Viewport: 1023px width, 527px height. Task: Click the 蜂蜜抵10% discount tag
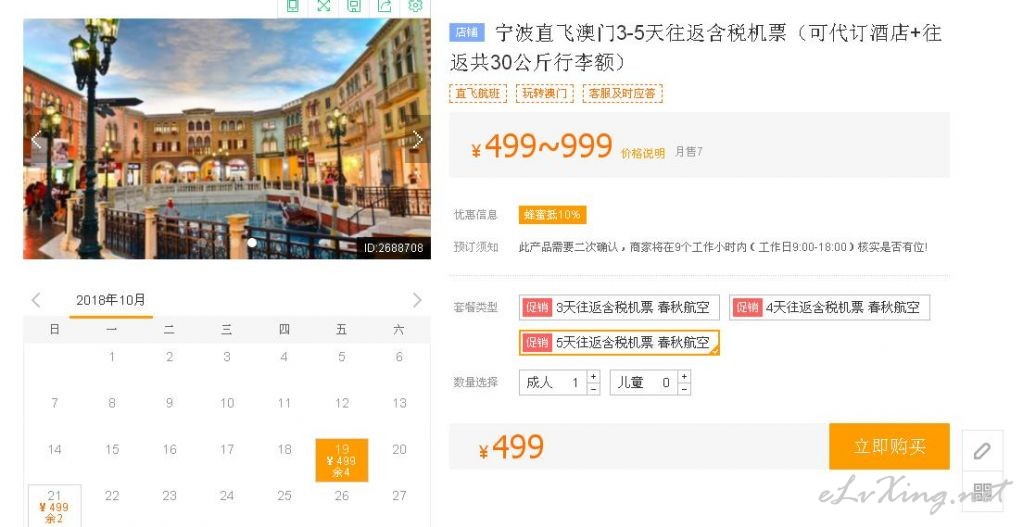tap(552, 215)
